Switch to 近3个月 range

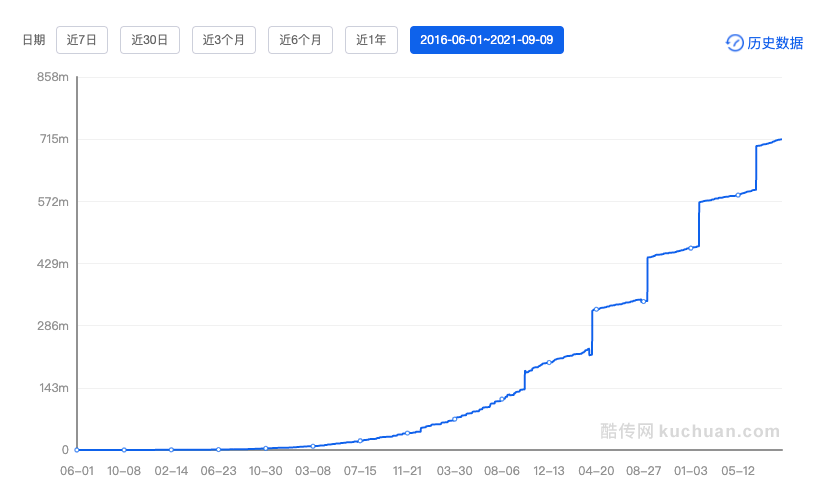tap(224, 40)
